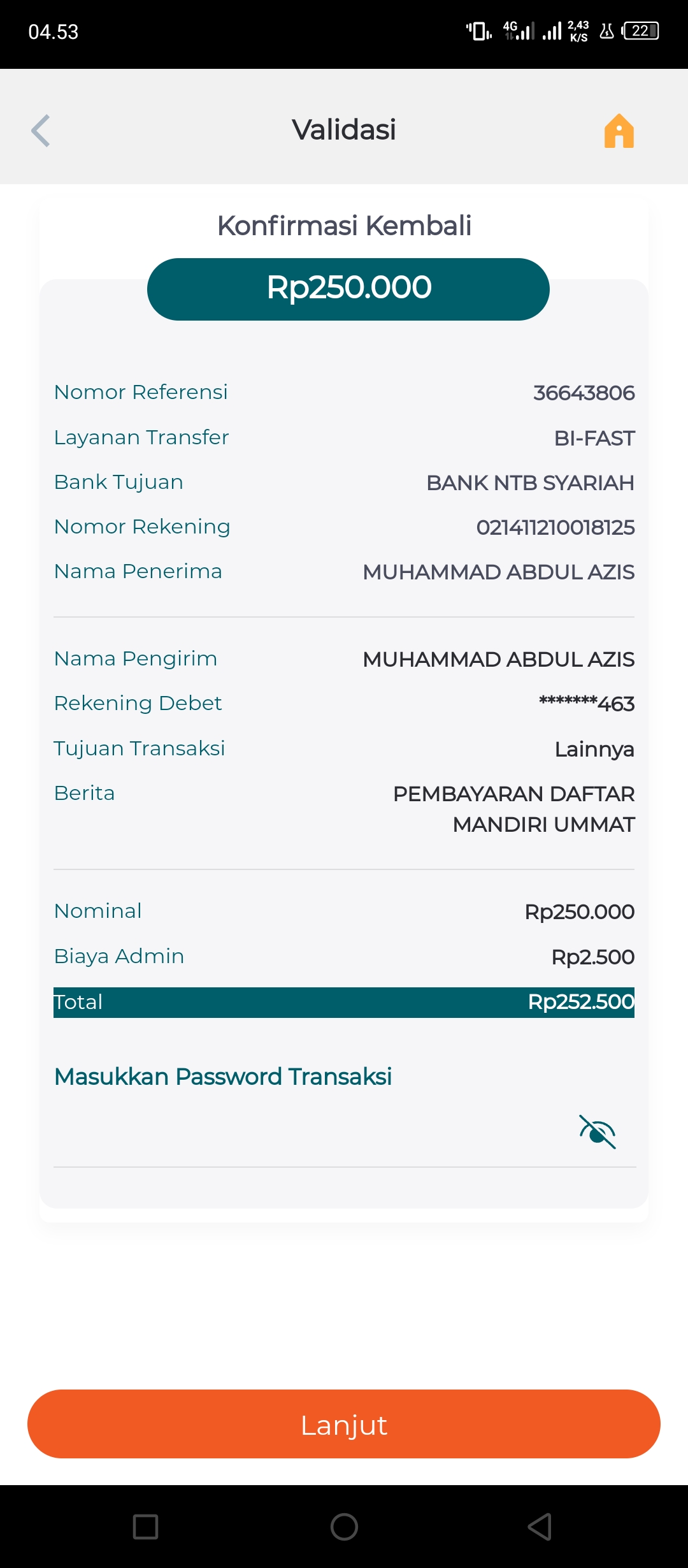Tap the battery indicator in status bar

(641, 31)
